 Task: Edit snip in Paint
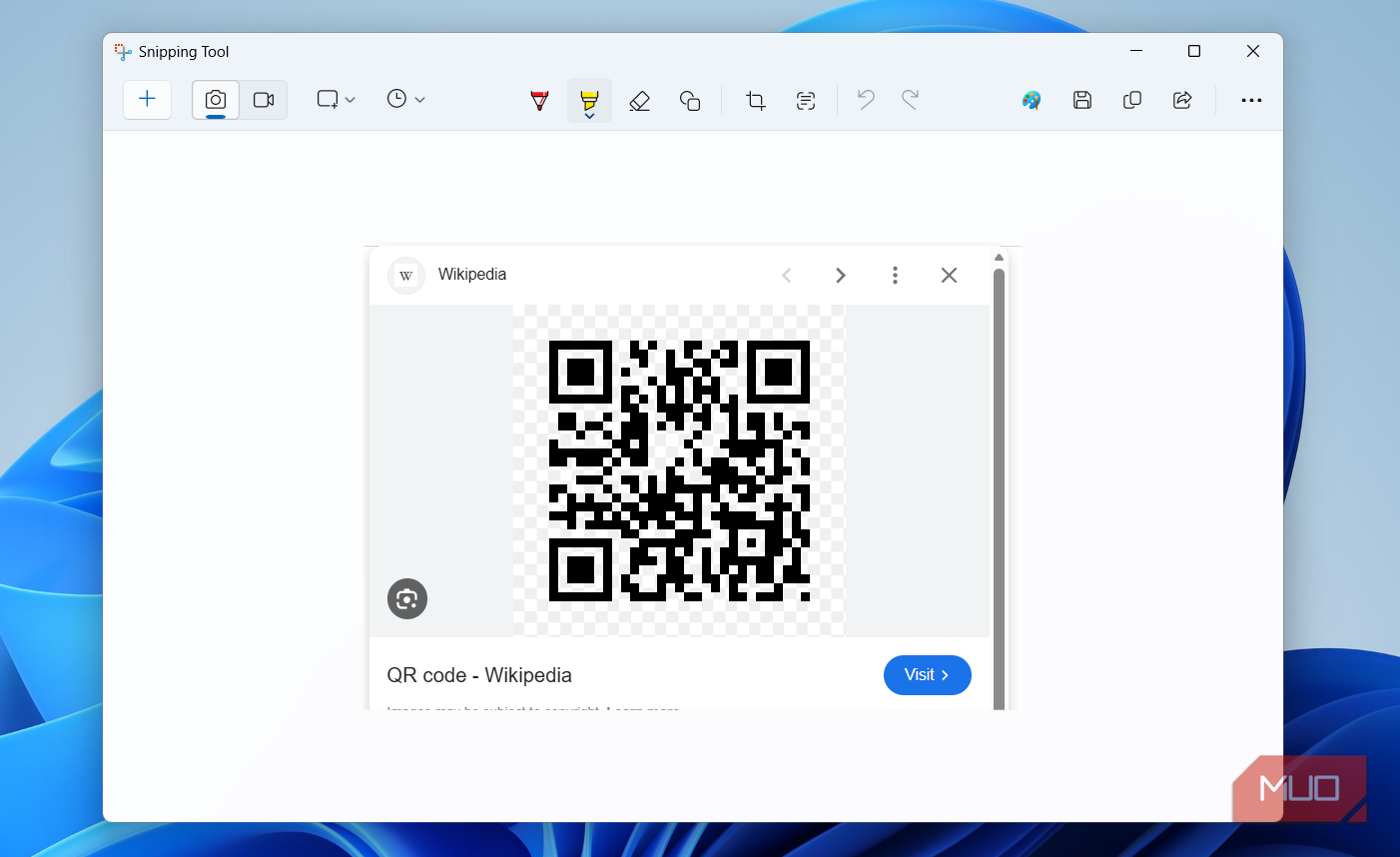tap(1032, 100)
